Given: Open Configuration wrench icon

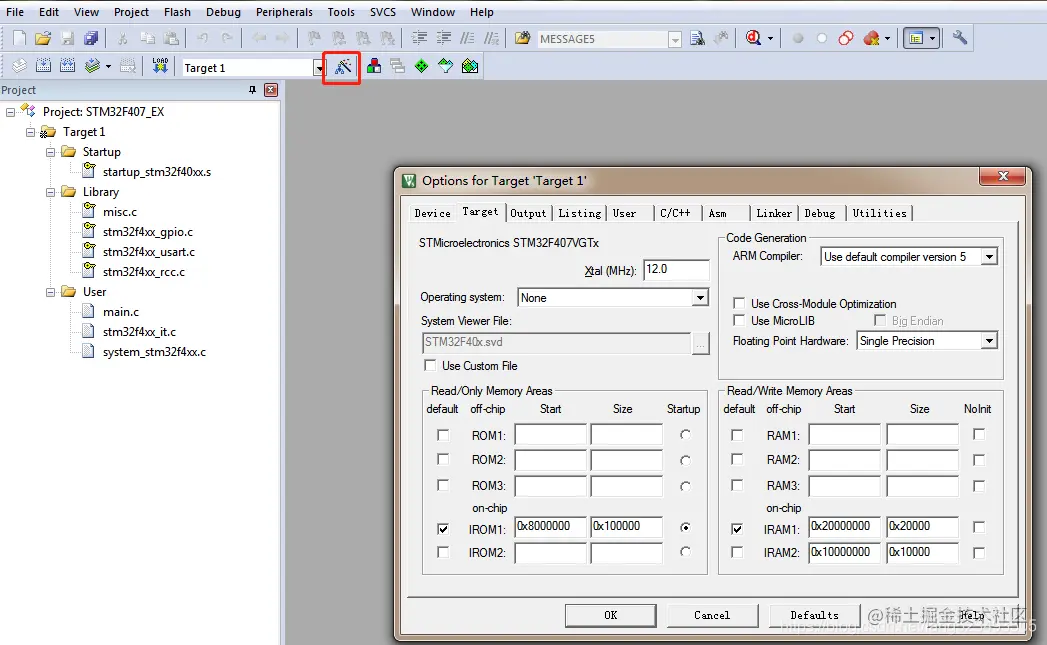Looking at the screenshot, I should tap(960, 38).
